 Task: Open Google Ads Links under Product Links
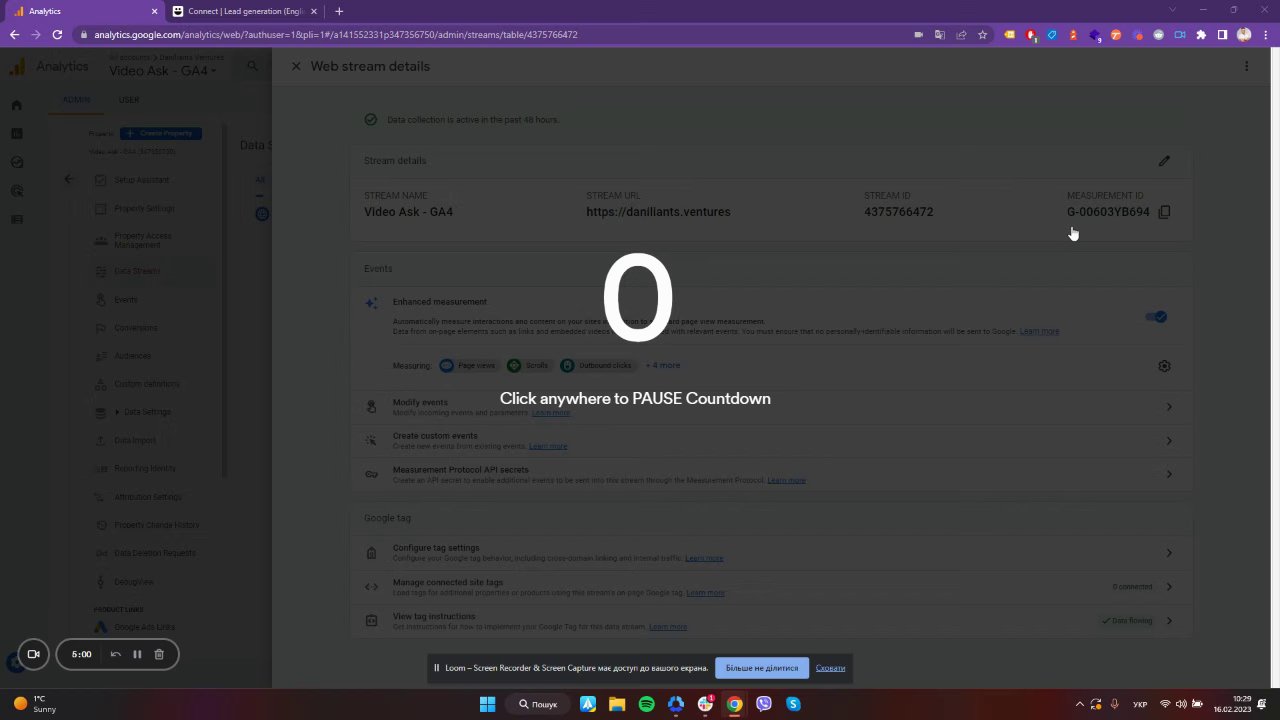pos(144,627)
